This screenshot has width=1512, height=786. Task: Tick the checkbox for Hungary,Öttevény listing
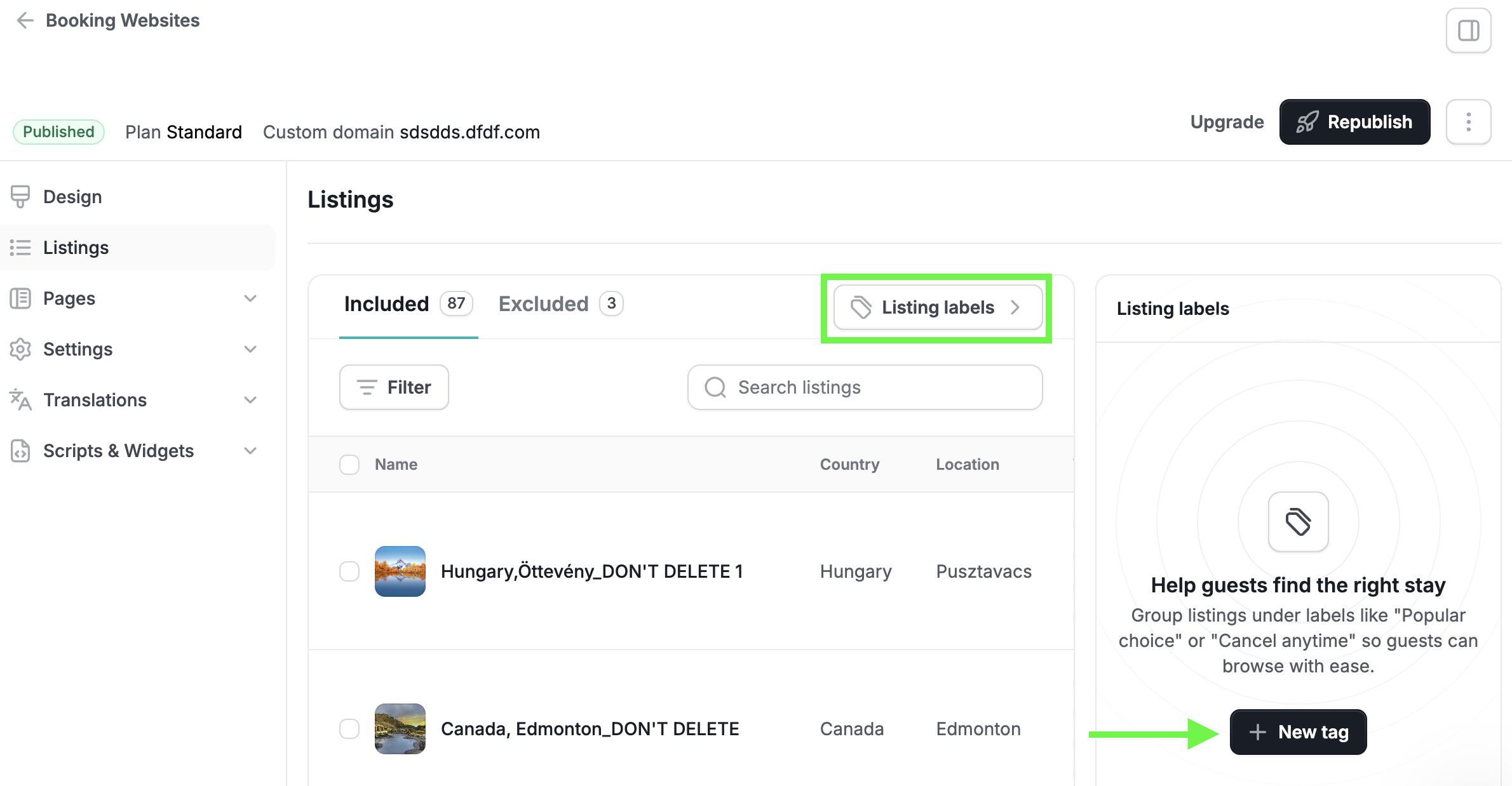(349, 571)
